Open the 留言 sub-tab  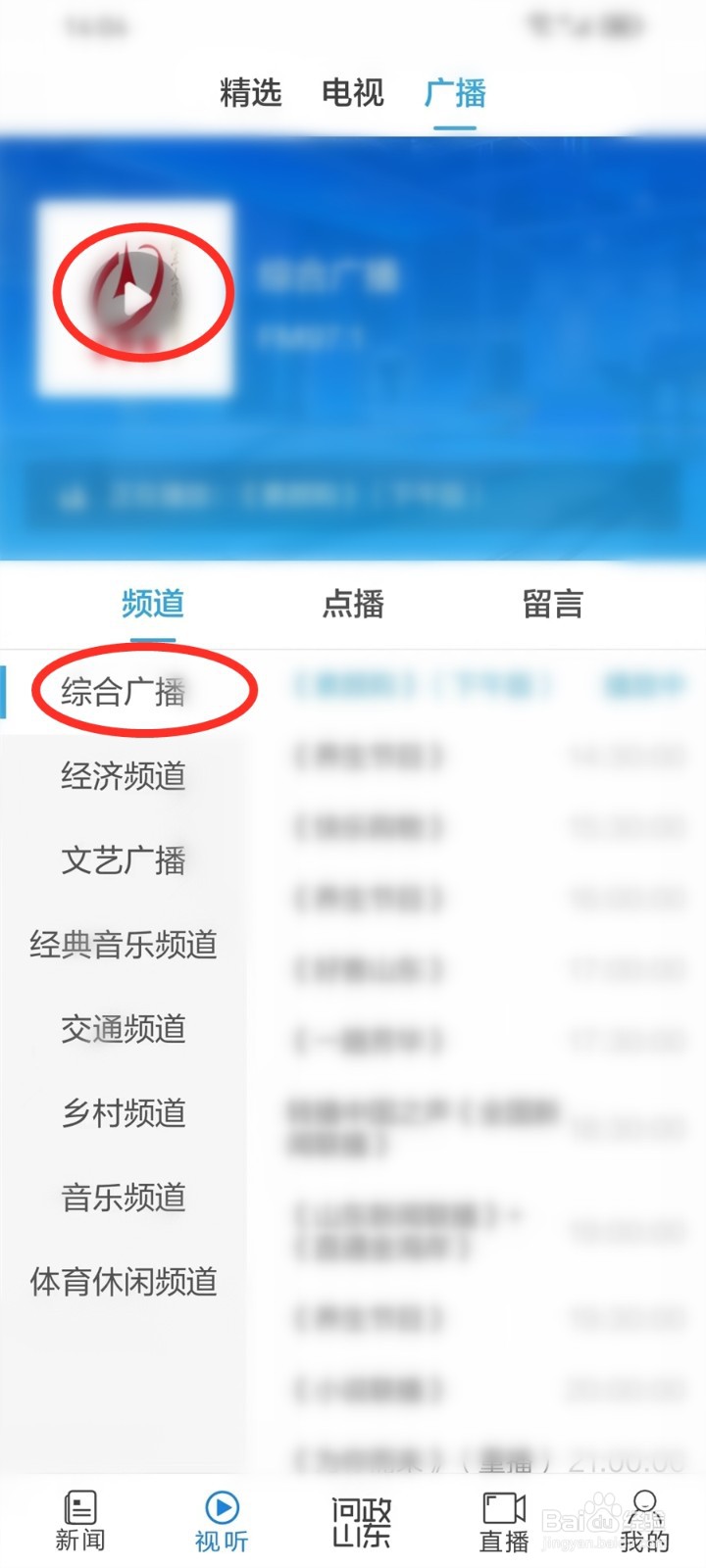[x=553, y=604]
